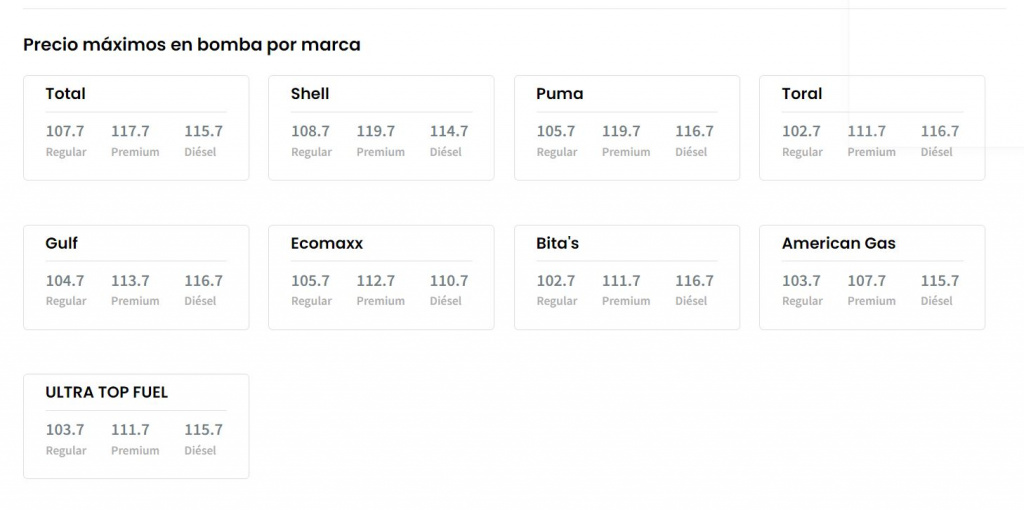Click the Gulf brand heading
This screenshot has width=1024, height=510.
pyautogui.click(x=61, y=243)
